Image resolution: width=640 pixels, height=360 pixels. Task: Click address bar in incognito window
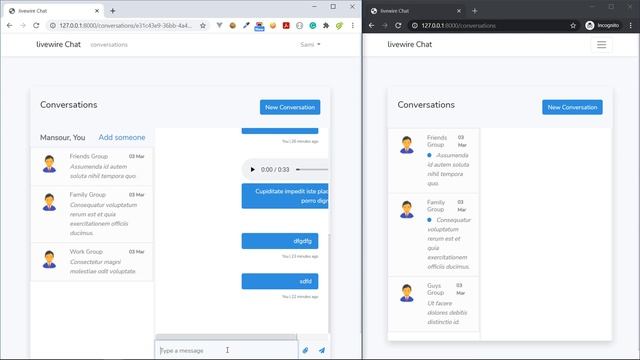click(492, 25)
